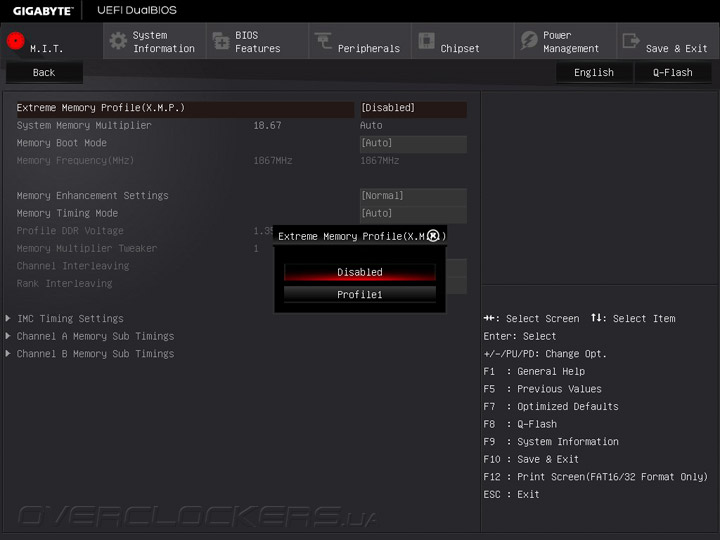Open the Peripherals tab
This screenshot has height=540, width=720.
point(360,41)
